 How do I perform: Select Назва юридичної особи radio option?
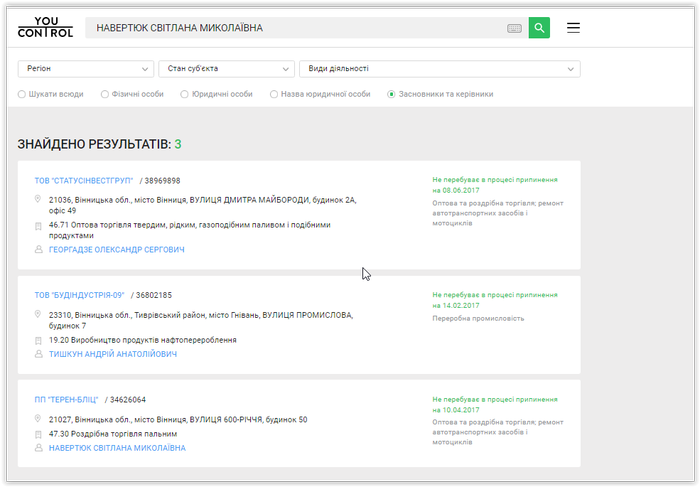[274, 94]
